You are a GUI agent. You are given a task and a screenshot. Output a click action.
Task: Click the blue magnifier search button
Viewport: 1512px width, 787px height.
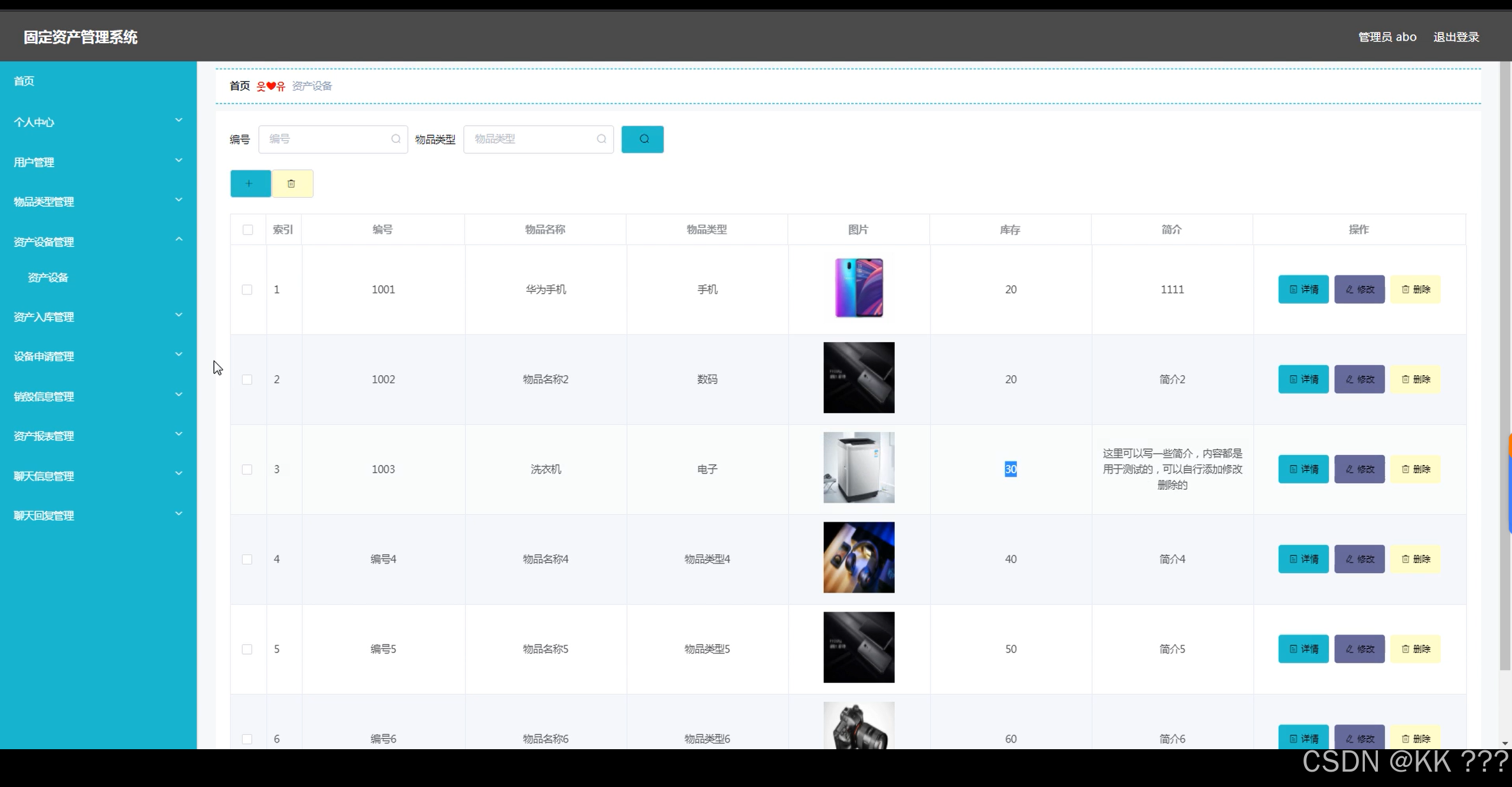point(642,139)
